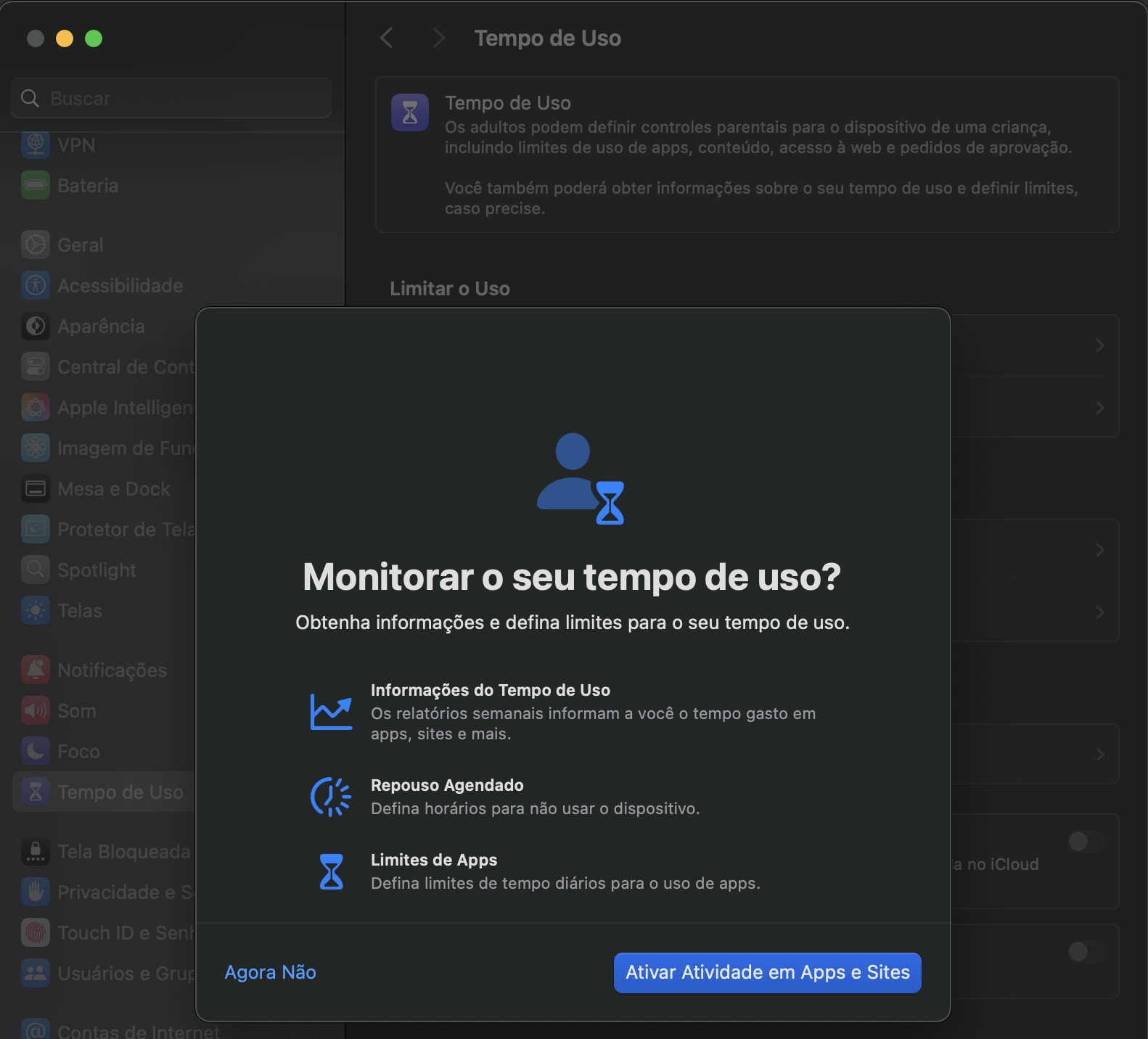The image size is (1148, 1039).
Task: Click 'Limitar o Uso' section heading
Action: [x=450, y=289]
